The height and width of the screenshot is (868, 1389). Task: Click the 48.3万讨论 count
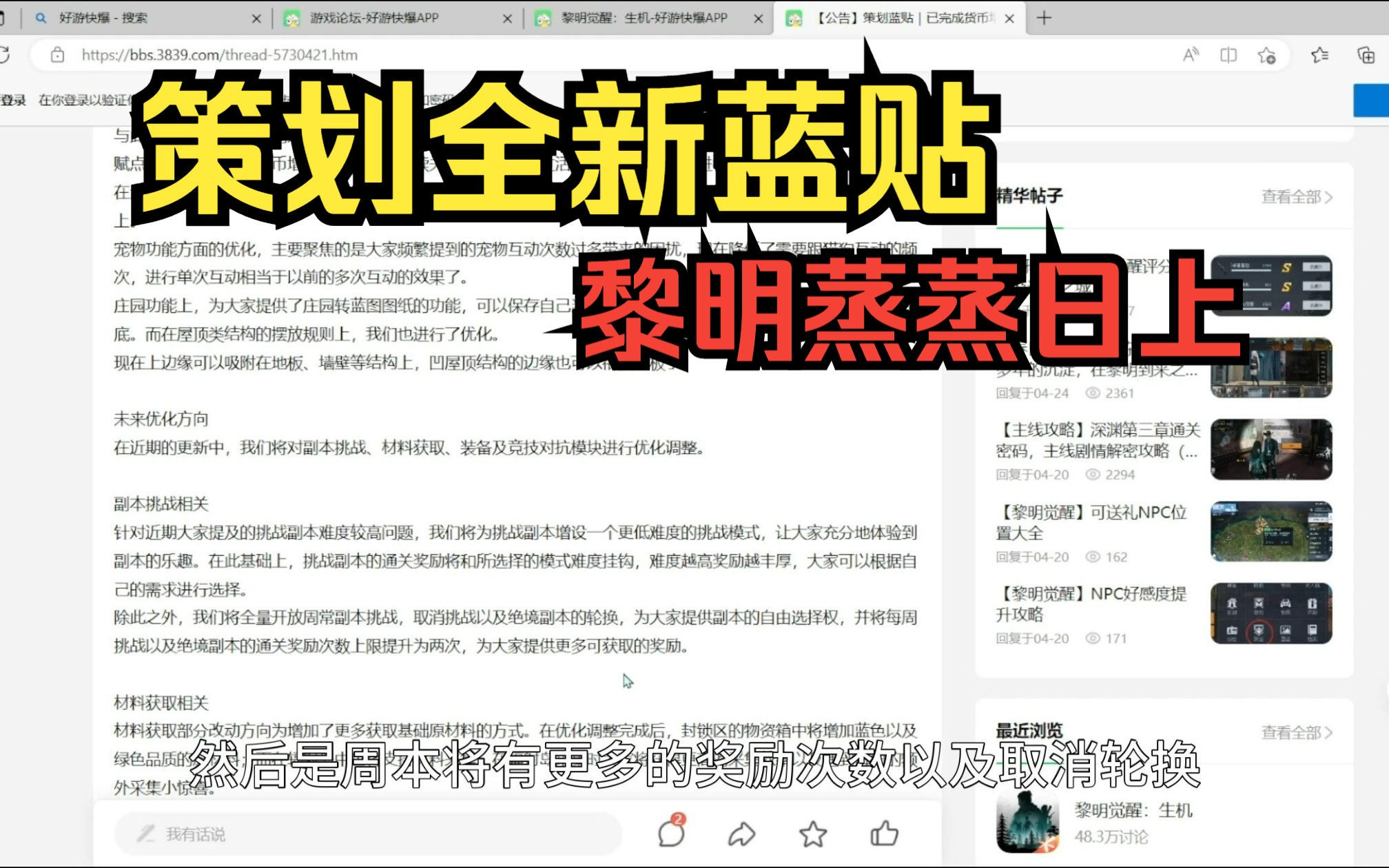(x=1111, y=837)
